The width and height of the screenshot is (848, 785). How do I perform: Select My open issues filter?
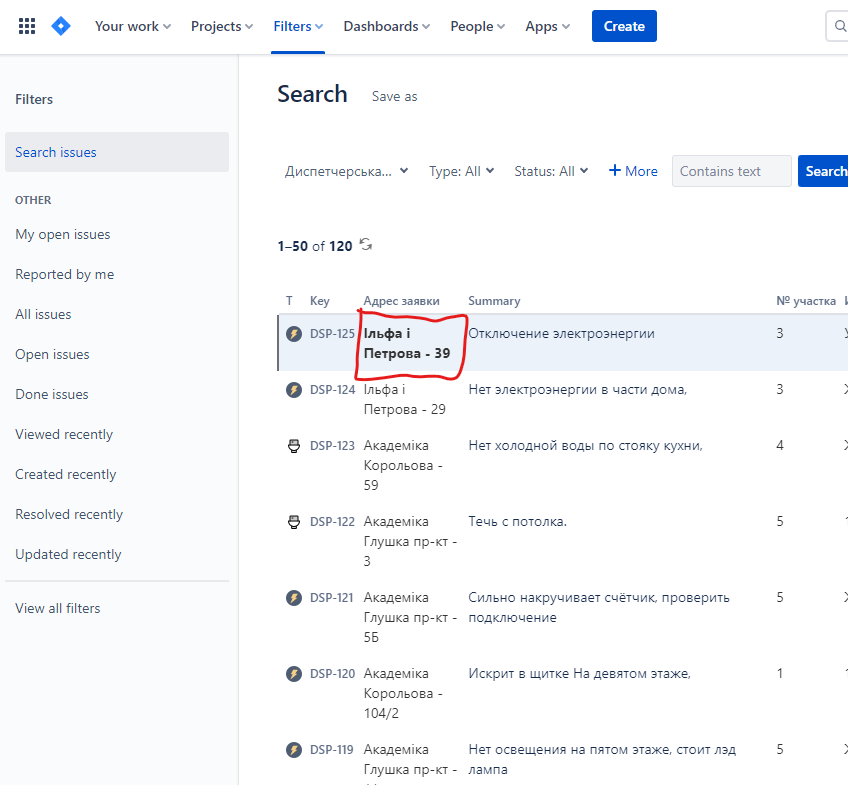[x=63, y=234]
